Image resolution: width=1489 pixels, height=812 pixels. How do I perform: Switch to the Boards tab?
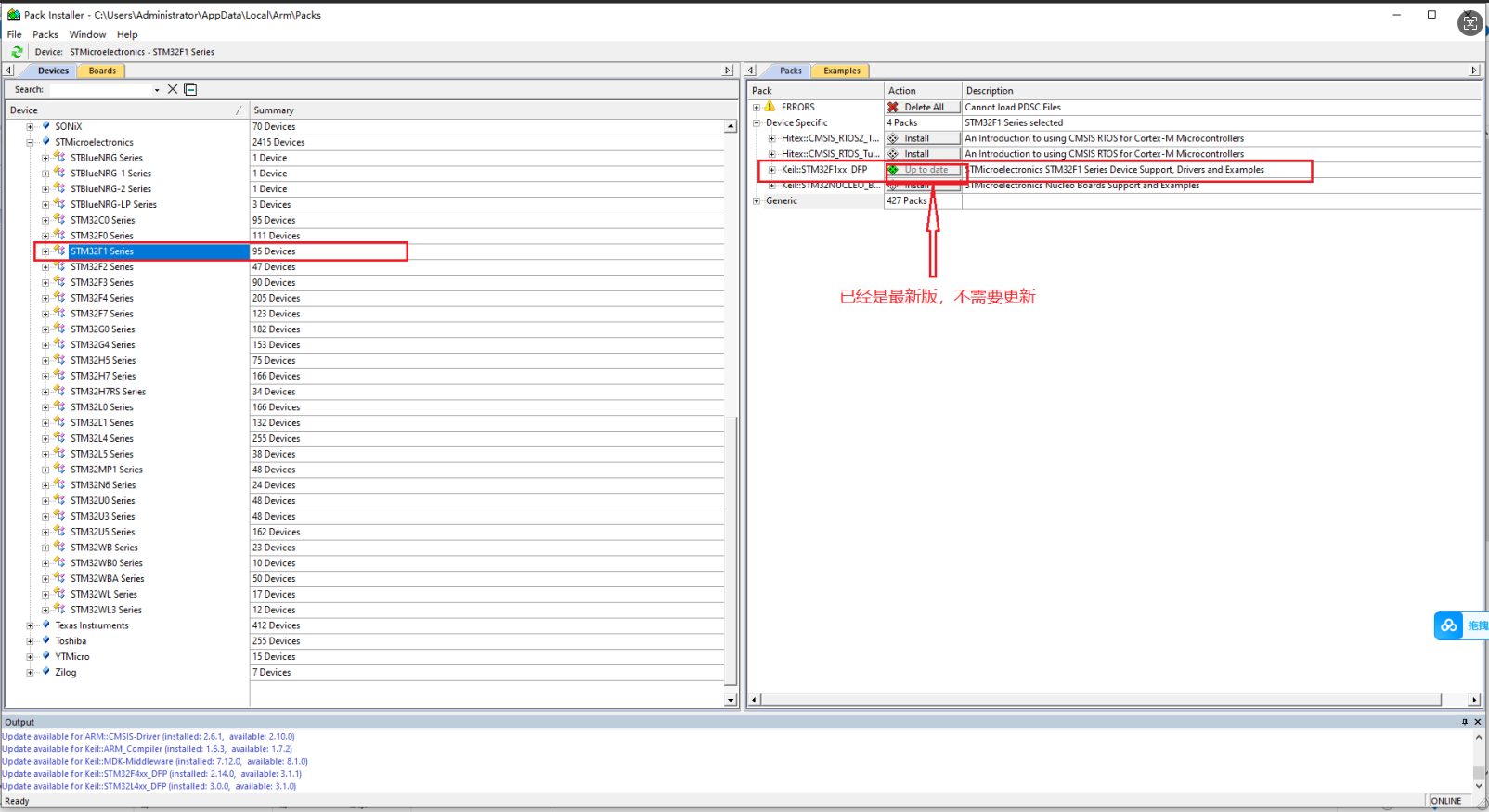click(x=102, y=71)
